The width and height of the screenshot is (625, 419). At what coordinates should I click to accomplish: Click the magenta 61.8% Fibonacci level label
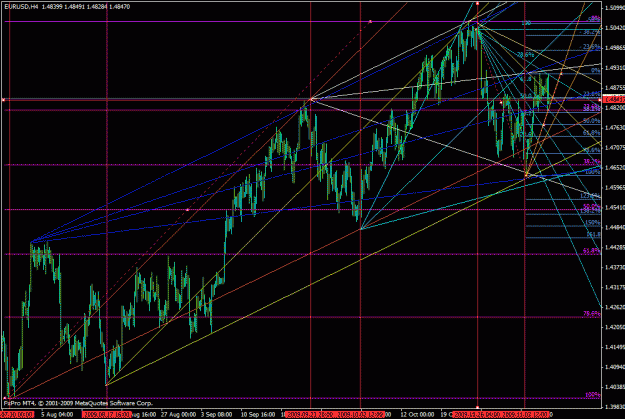(x=592, y=251)
